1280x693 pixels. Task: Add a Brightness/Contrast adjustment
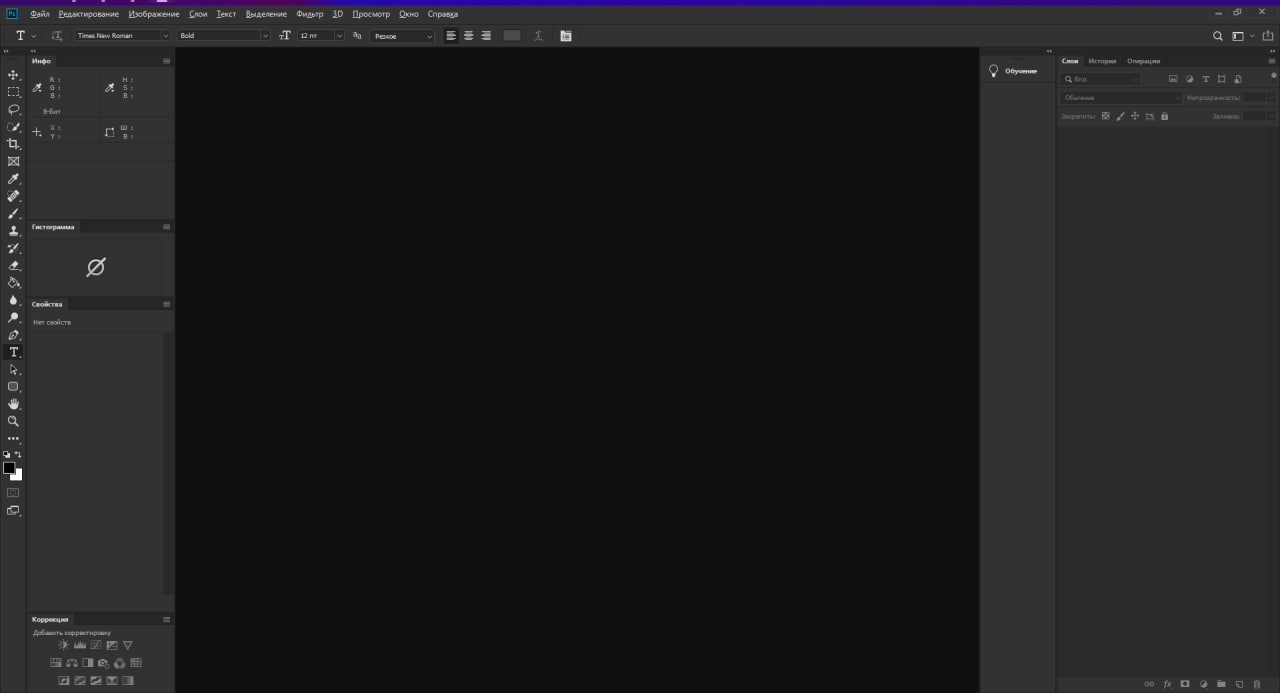[x=64, y=645]
